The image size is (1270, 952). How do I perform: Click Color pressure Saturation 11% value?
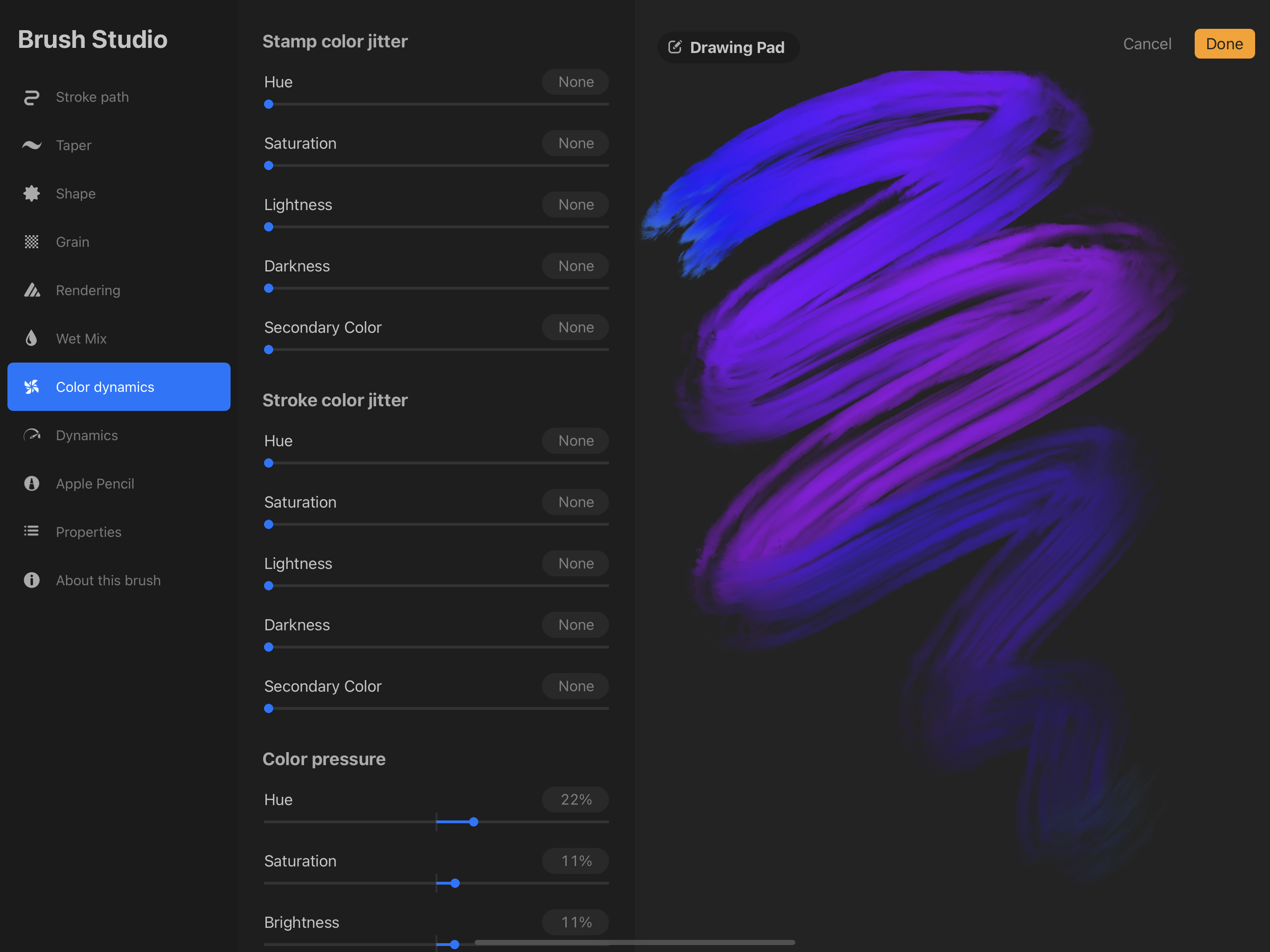click(x=575, y=861)
